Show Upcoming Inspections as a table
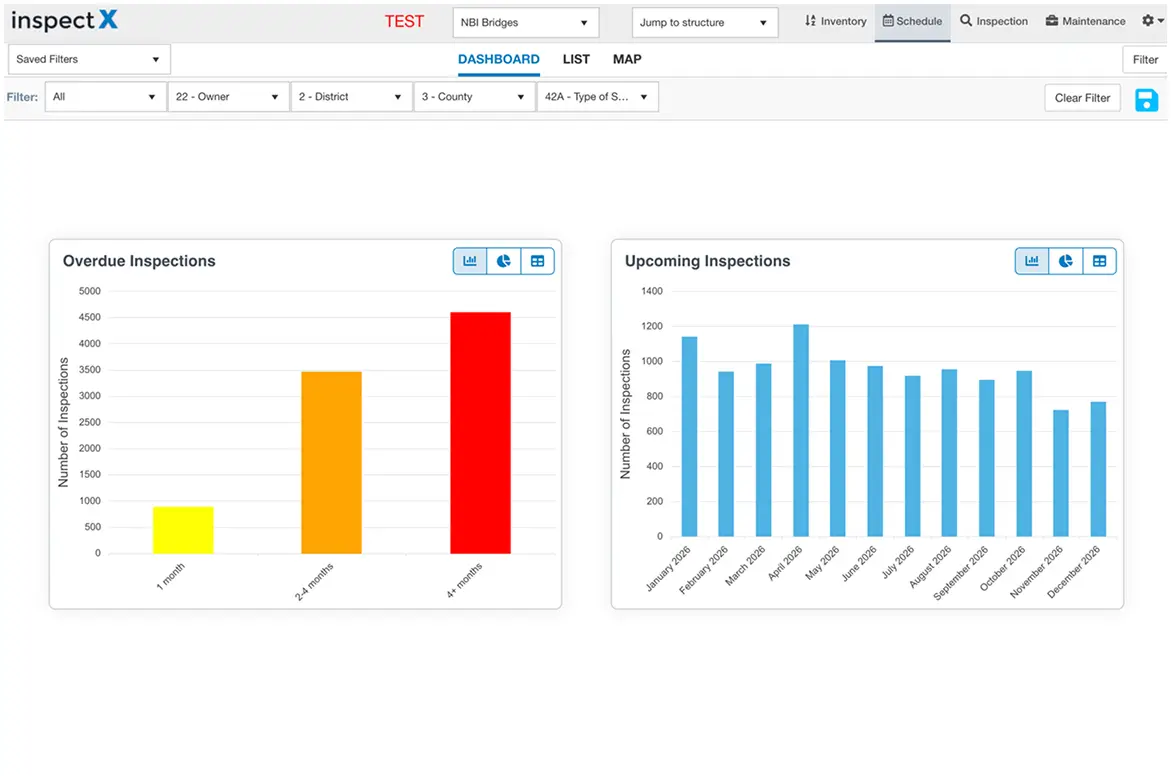Screen dimensions: 1171x776 1099,260
